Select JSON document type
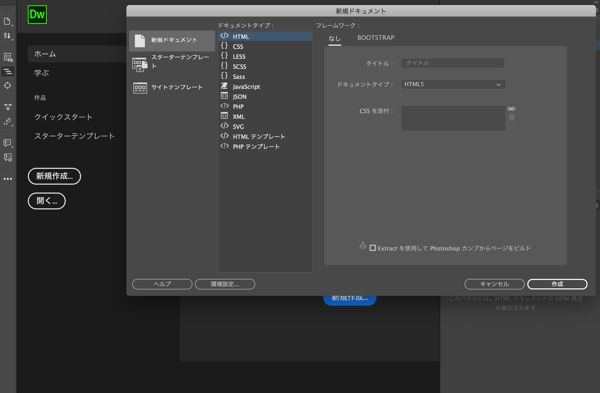The height and width of the screenshot is (393, 600). (x=265, y=96)
